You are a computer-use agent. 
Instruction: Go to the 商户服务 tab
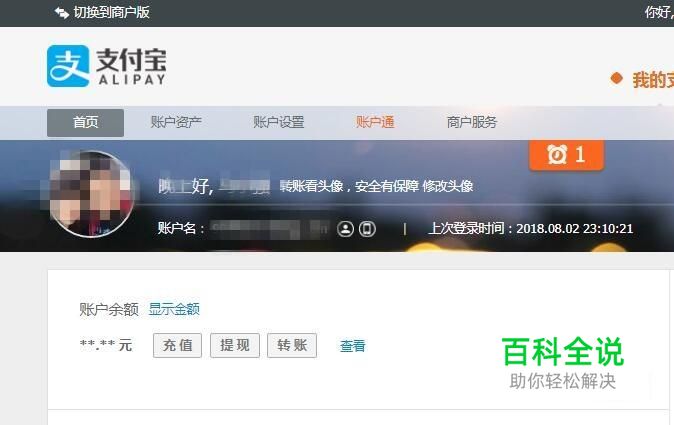click(x=472, y=122)
